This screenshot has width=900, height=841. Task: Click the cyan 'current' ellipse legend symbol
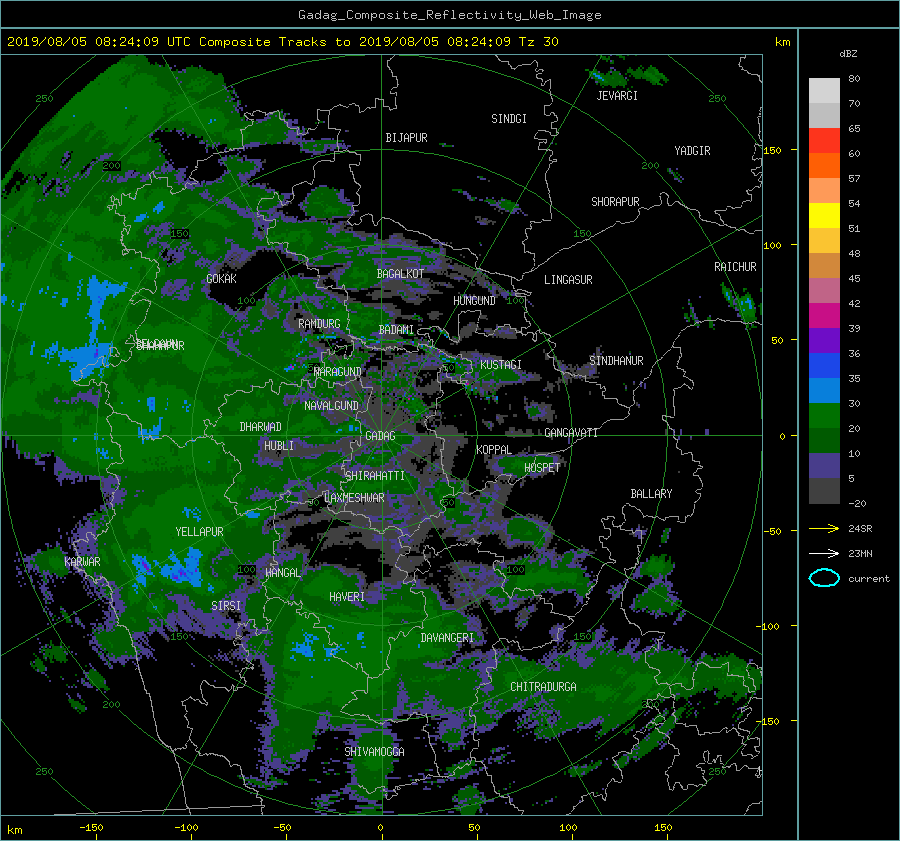824,578
